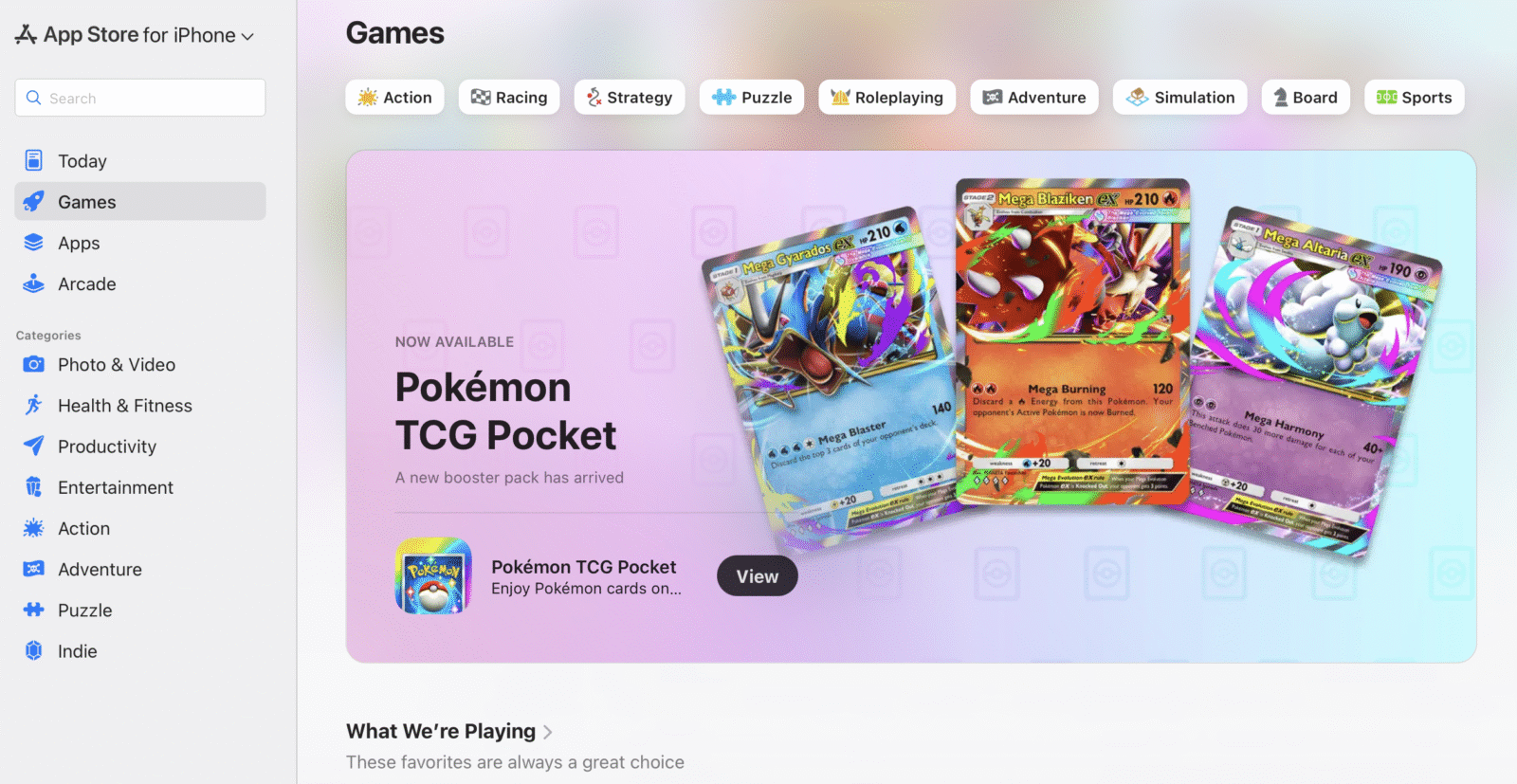Image resolution: width=1517 pixels, height=784 pixels.
Task: Select the Apps layers icon in sidebar
Action: pyautogui.click(x=33, y=243)
